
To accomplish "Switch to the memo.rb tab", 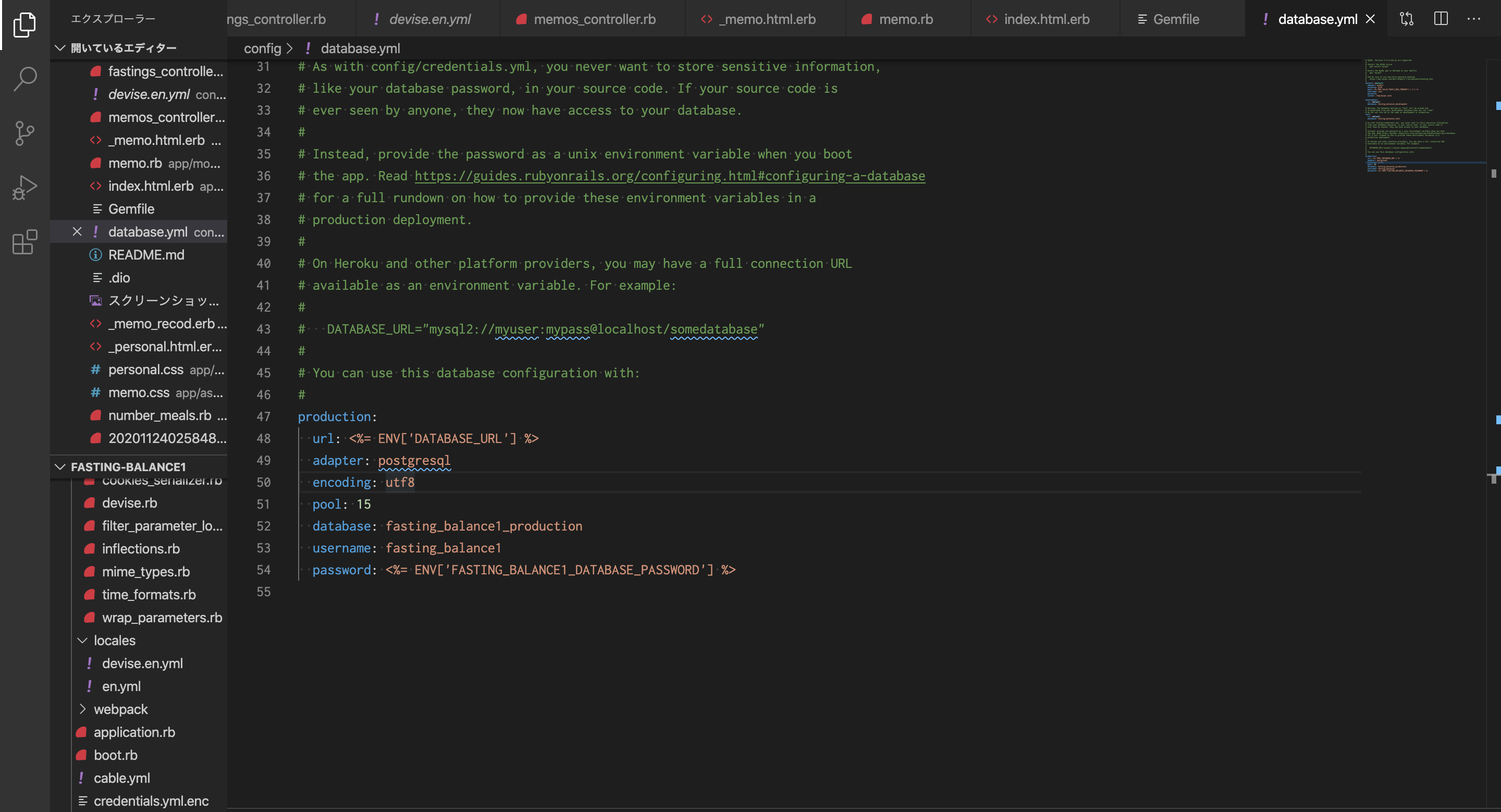I will [907, 19].
